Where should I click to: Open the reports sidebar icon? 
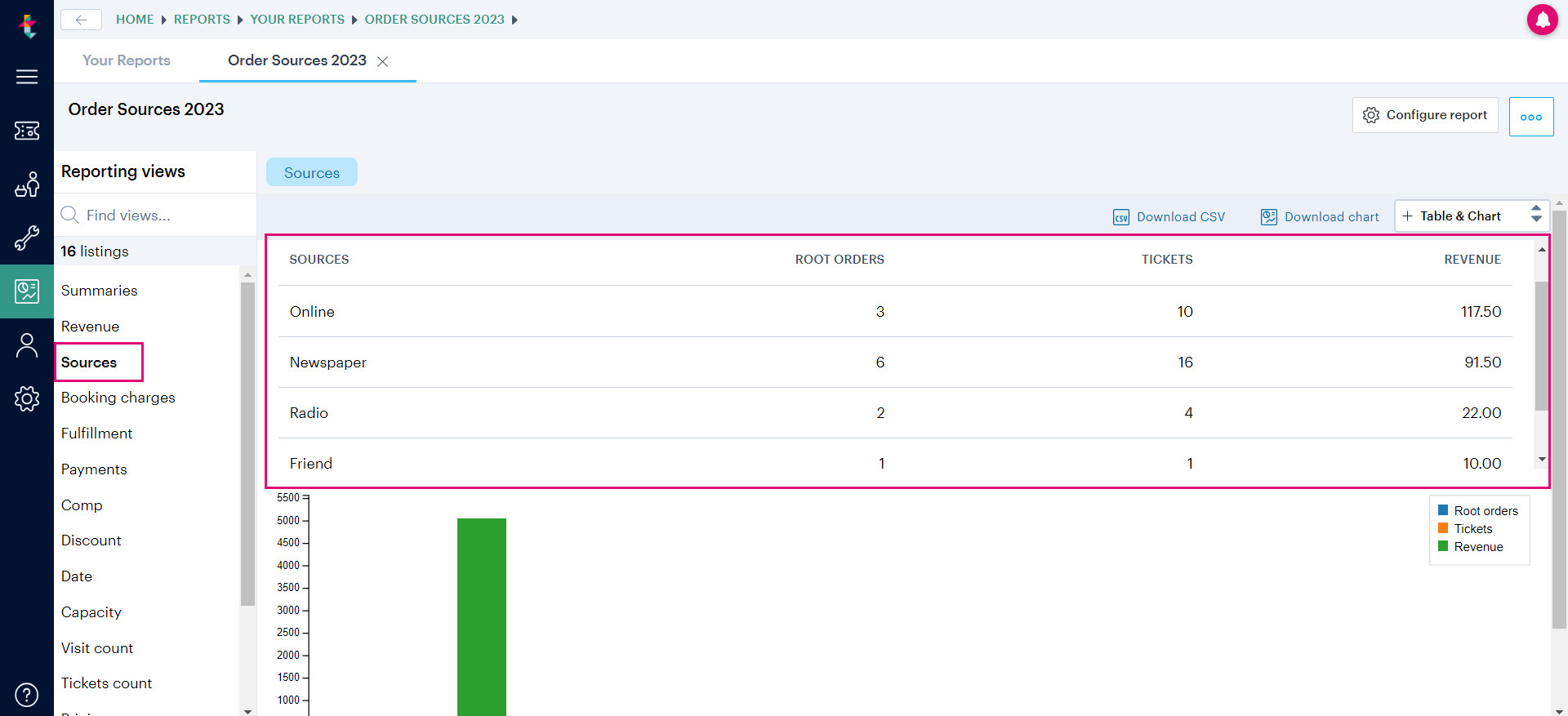[x=27, y=291]
